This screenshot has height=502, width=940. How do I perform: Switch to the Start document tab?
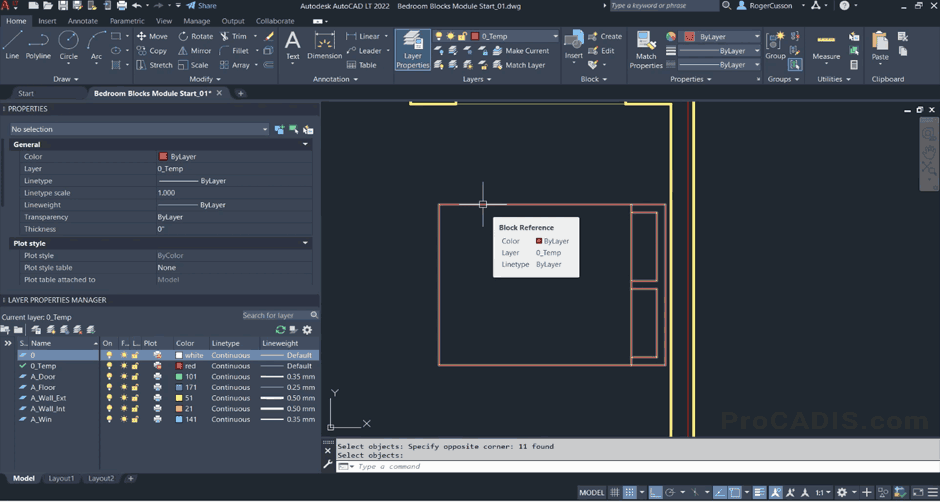[x=26, y=94]
